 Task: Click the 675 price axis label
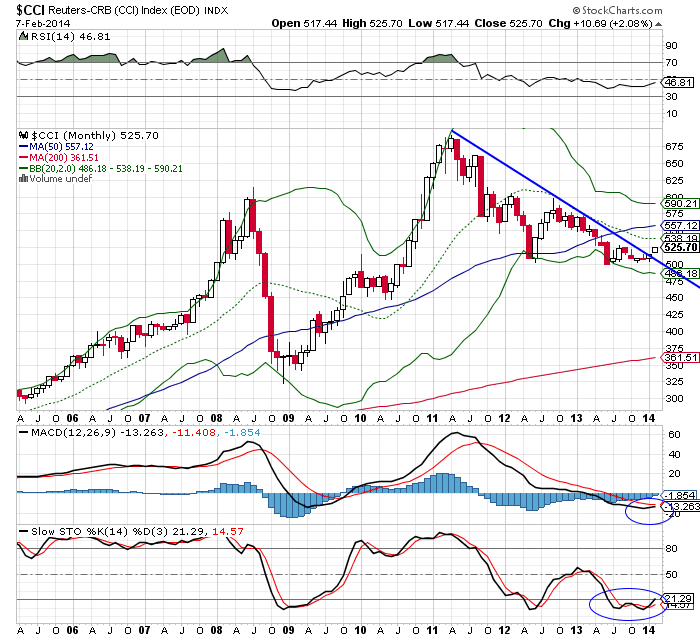(x=675, y=146)
